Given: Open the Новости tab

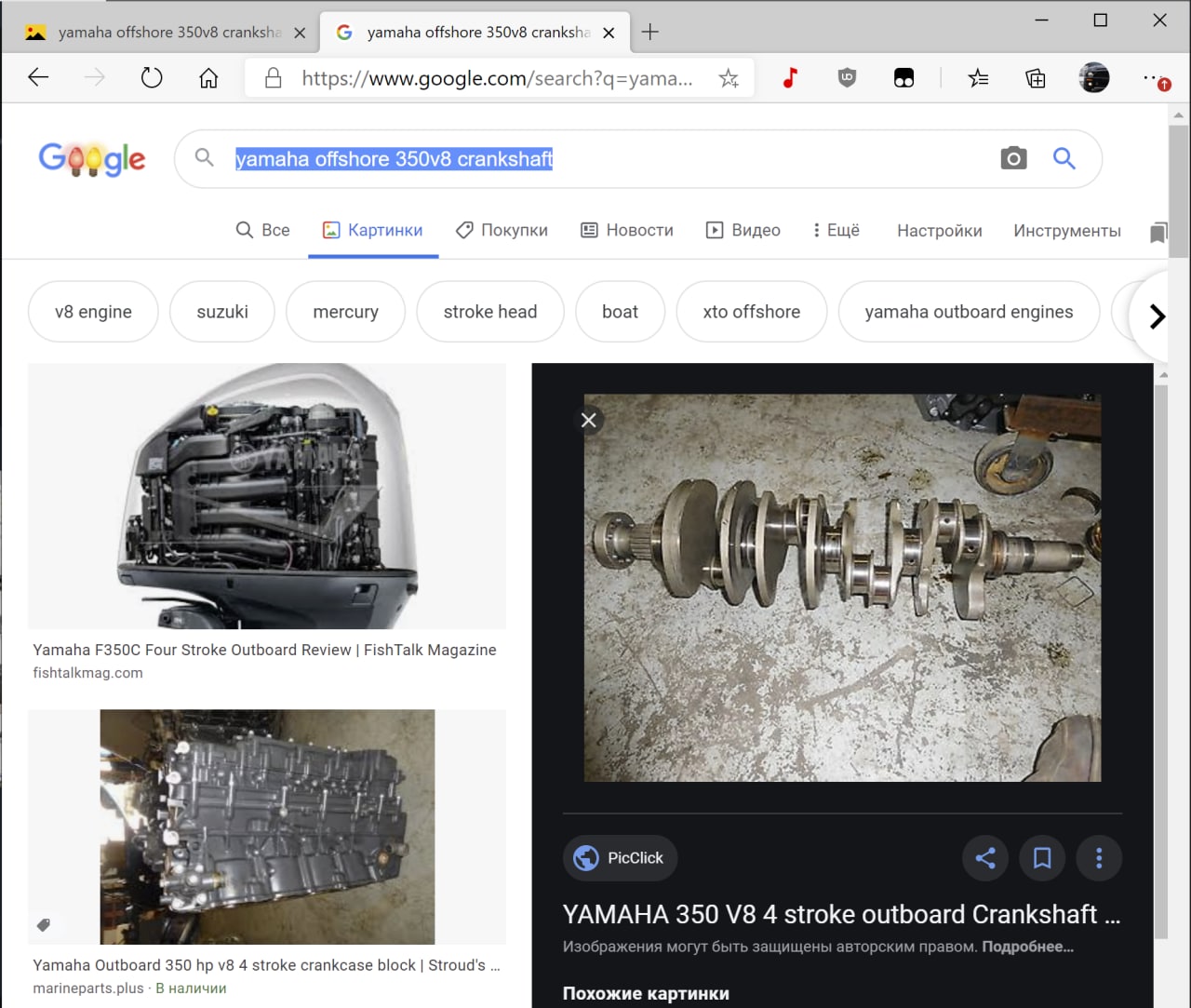Looking at the screenshot, I should pos(627,230).
